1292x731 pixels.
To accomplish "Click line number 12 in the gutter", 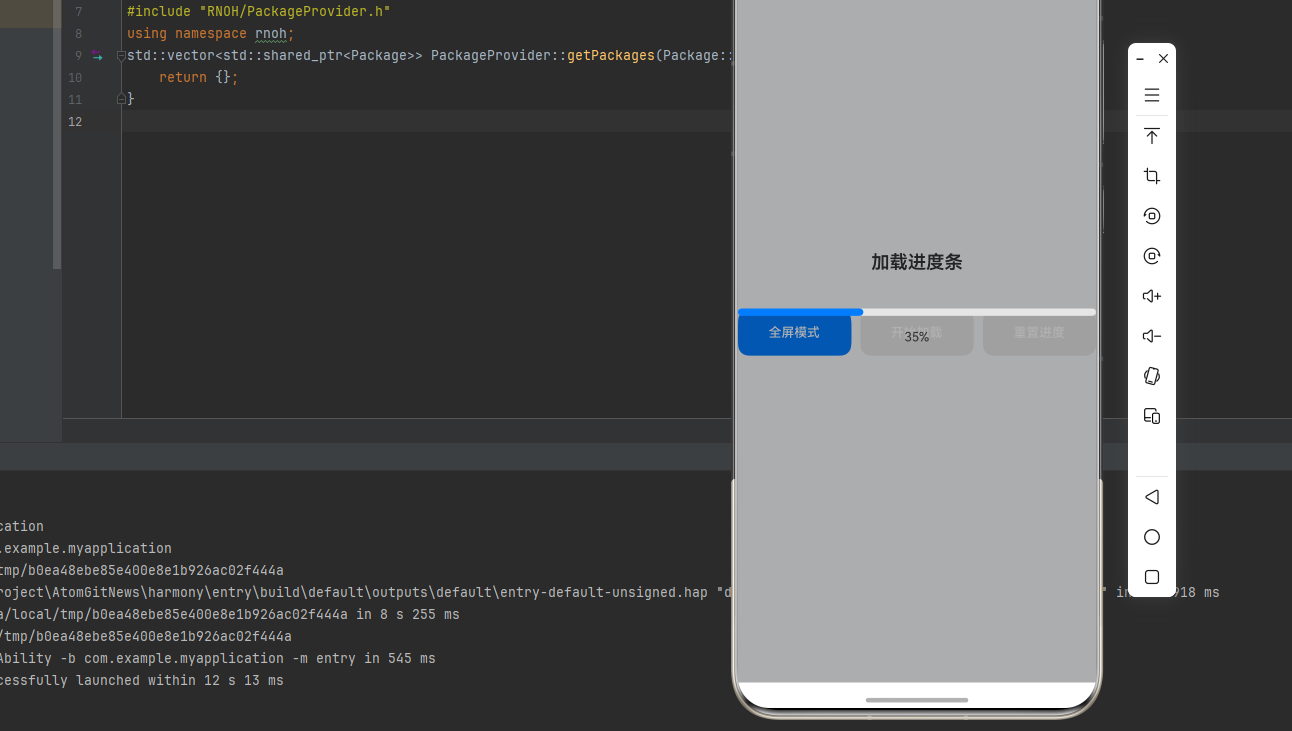I will point(75,122).
